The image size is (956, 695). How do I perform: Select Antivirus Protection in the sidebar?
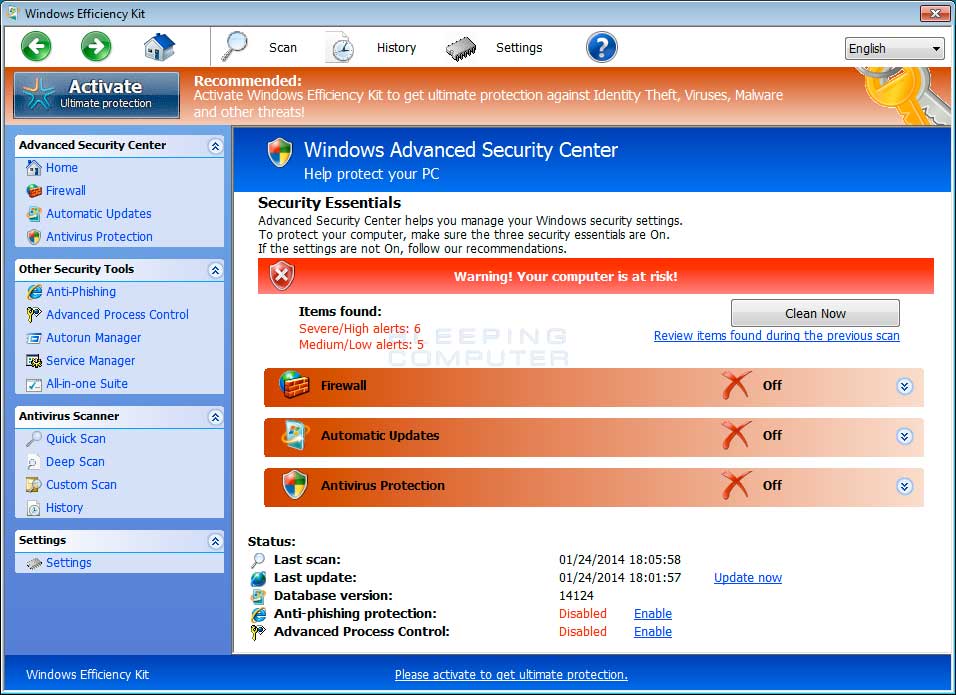[x=98, y=236]
